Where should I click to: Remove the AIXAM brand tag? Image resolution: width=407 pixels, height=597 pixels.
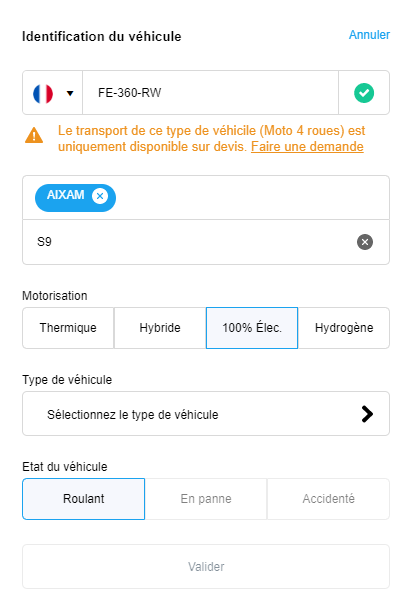100,196
